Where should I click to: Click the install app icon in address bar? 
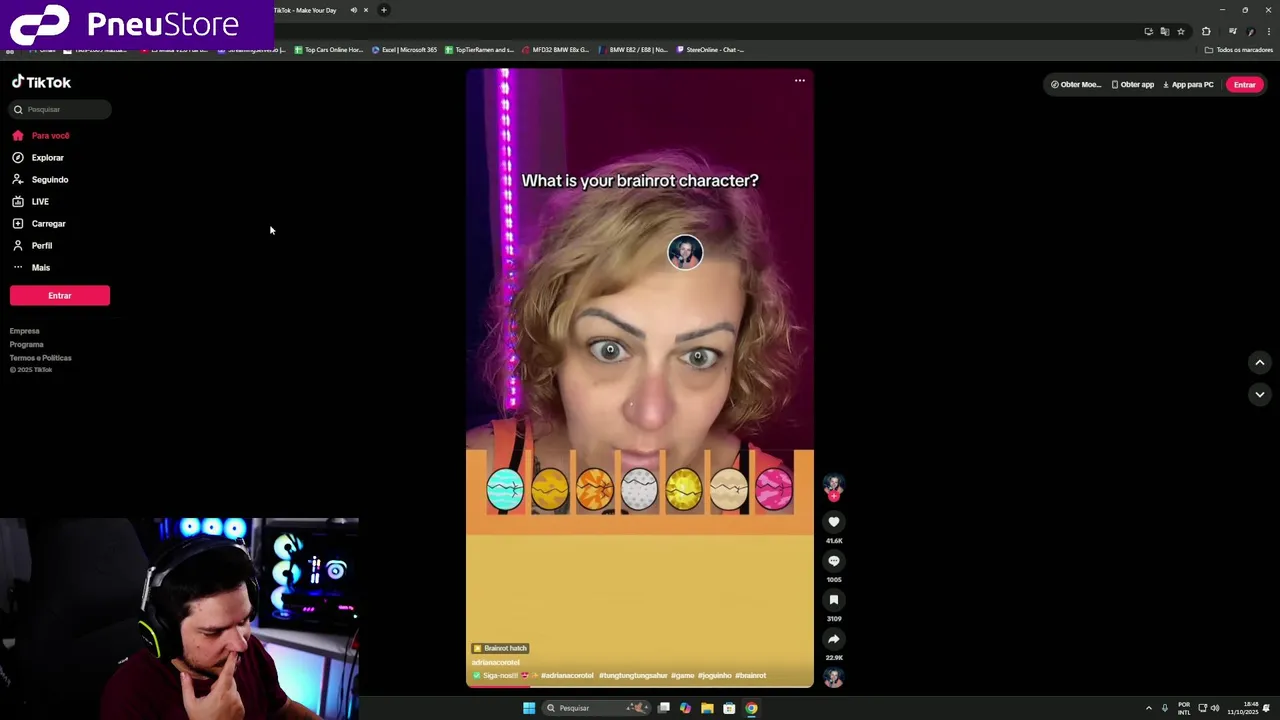(x=1148, y=31)
